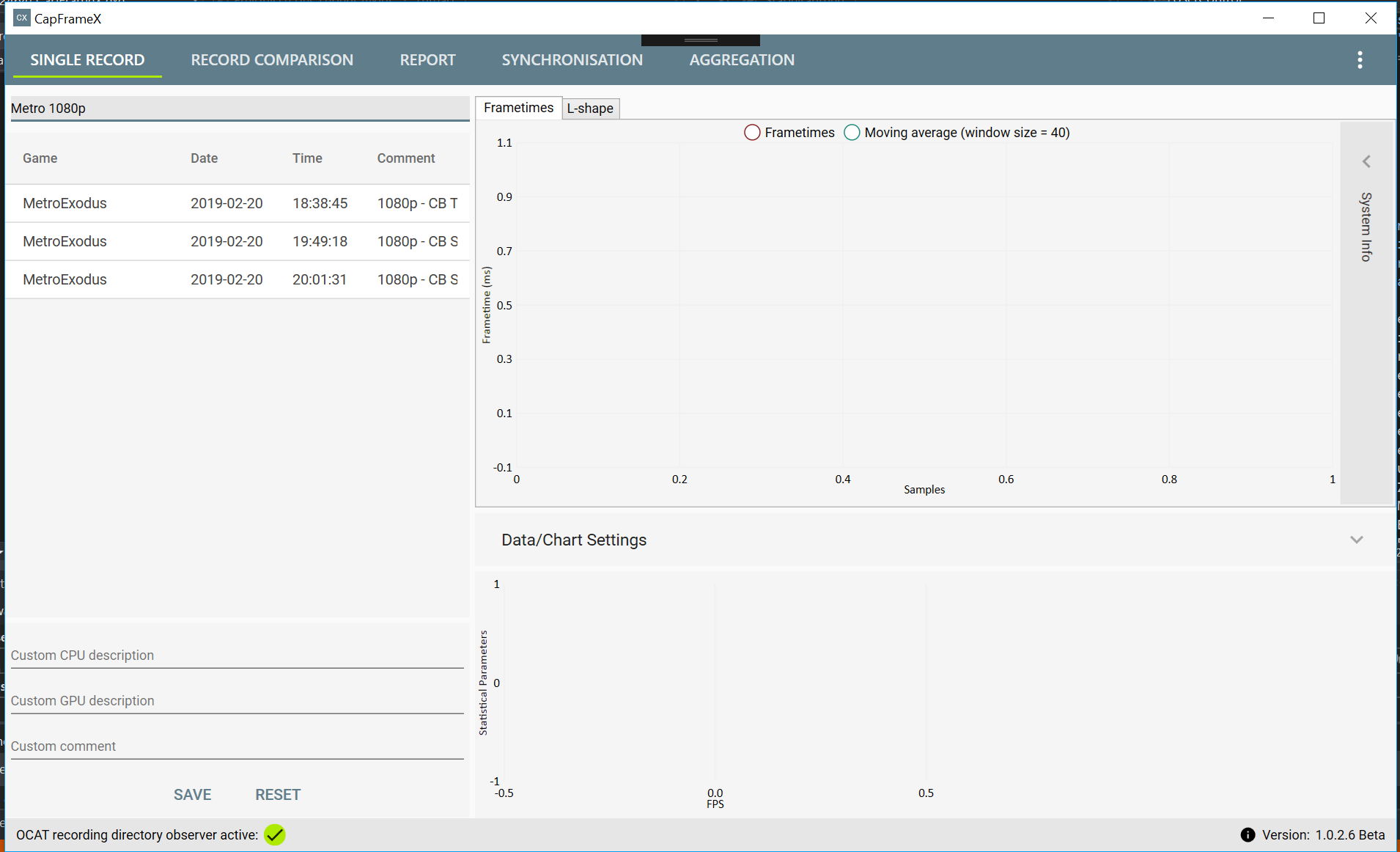Select the MetroExodus record from 19:49:18
The height and width of the screenshot is (852, 1400).
pos(237,241)
